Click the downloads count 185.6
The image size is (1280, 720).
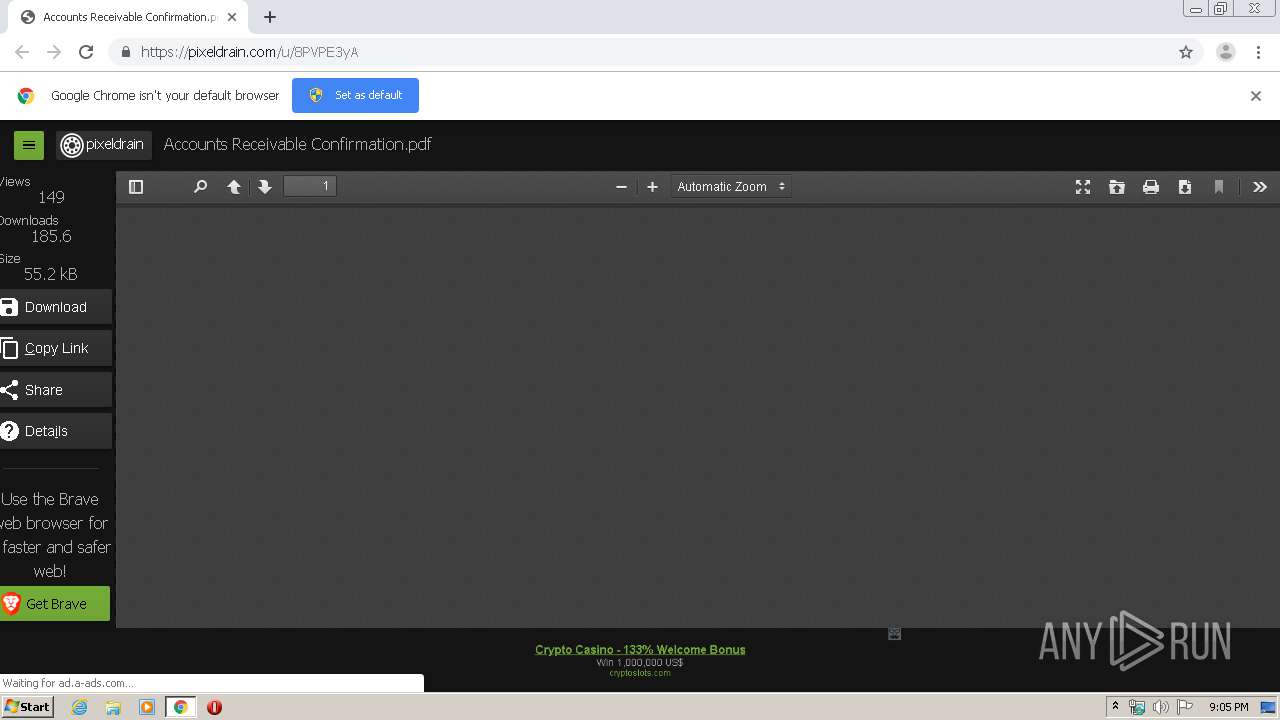click(x=51, y=236)
